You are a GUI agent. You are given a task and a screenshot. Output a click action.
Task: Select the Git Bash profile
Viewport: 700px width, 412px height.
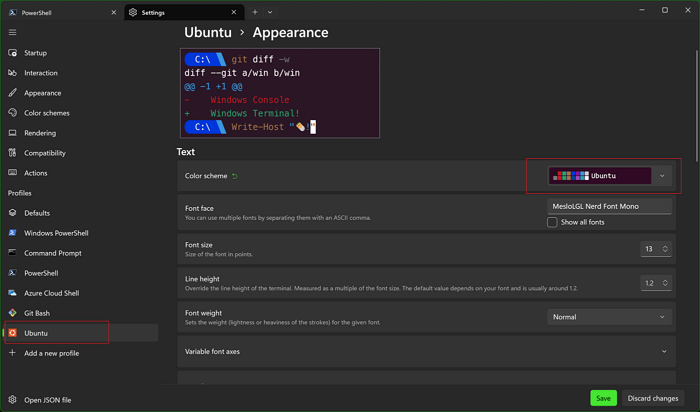click(x=82, y=313)
